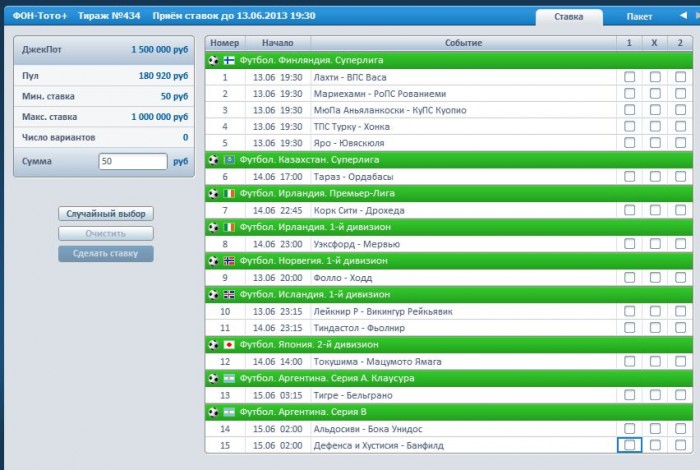Click the Finland flag icon in Суперлига header
Image resolution: width=700 pixels, height=470 pixels.
[x=229, y=60]
